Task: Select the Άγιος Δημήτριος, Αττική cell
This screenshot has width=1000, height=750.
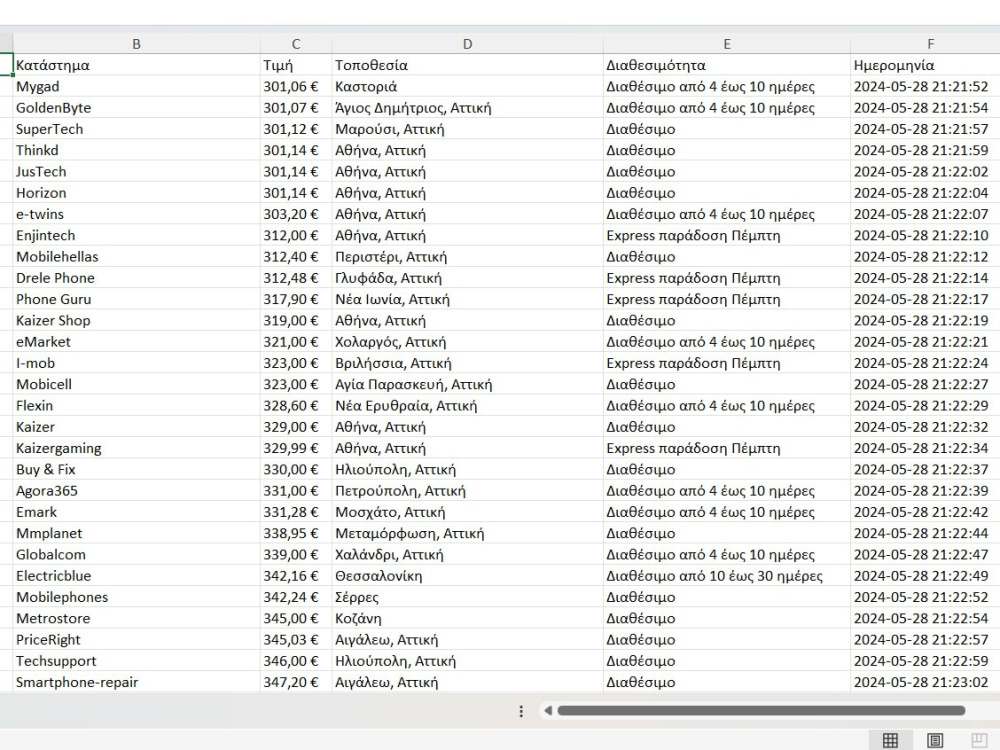Action: point(467,108)
